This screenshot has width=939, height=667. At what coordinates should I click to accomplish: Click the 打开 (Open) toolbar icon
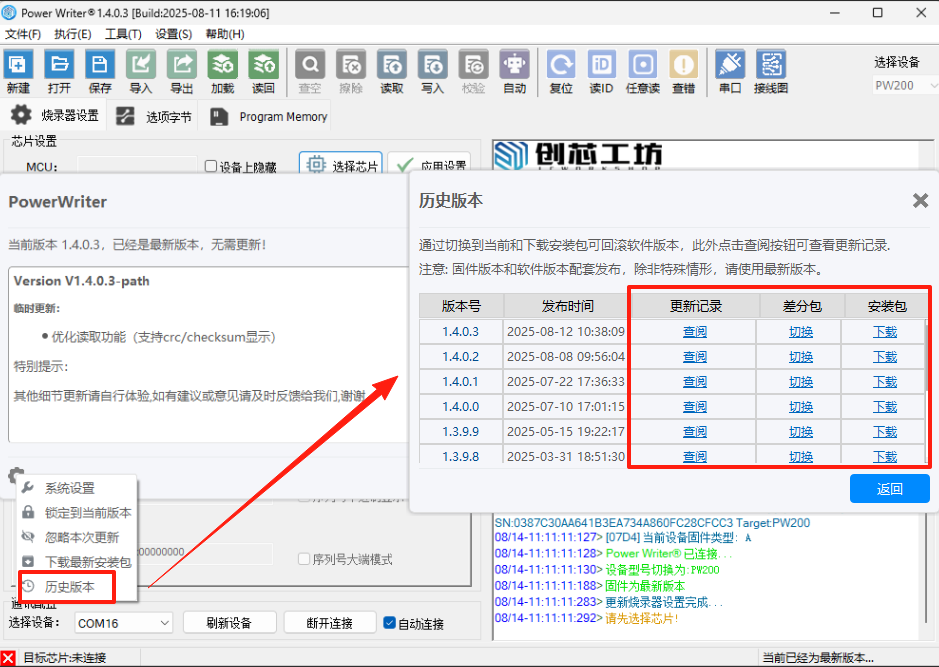pyautogui.click(x=59, y=64)
